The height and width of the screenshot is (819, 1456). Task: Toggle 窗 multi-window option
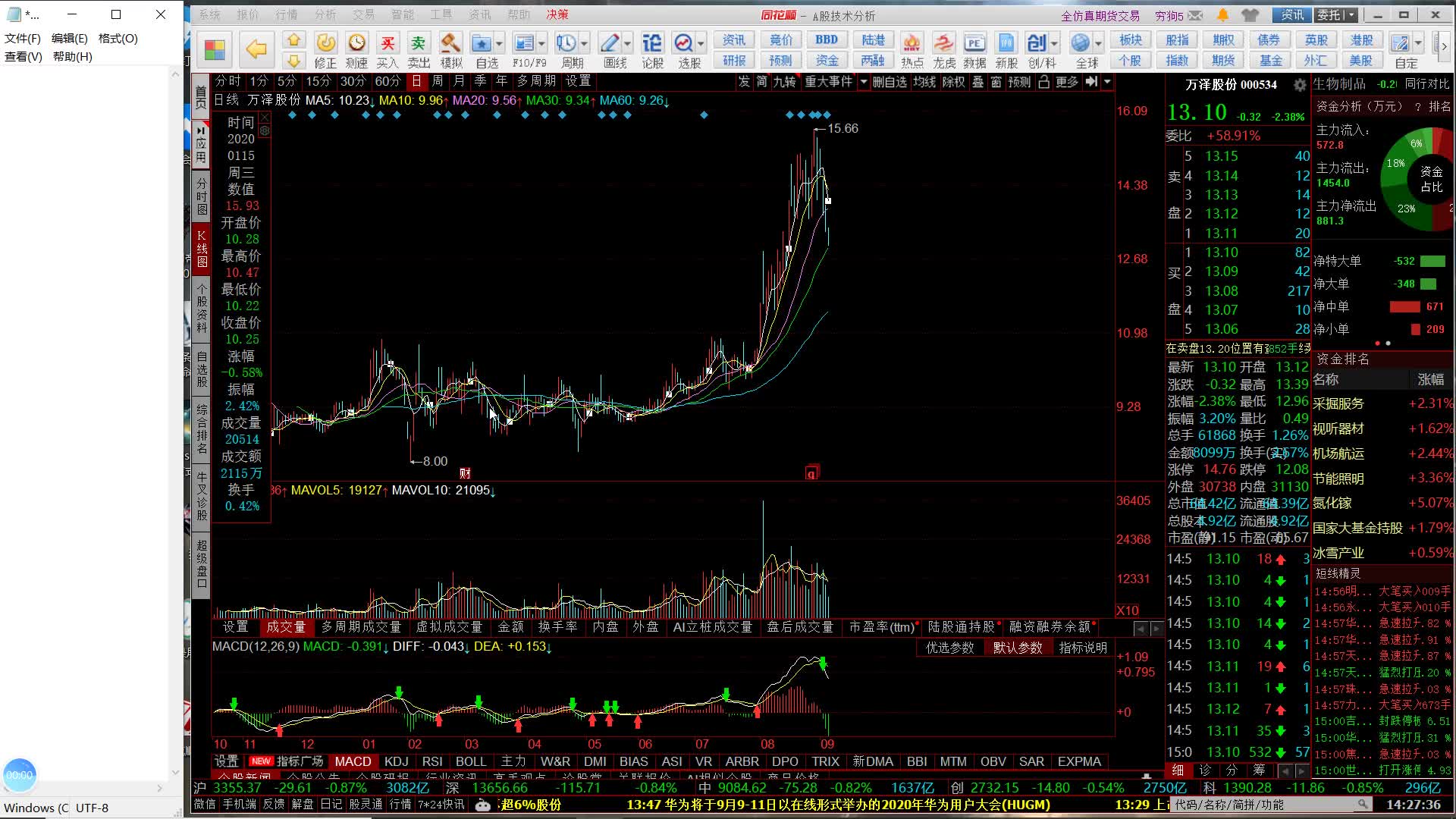point(996,82)
